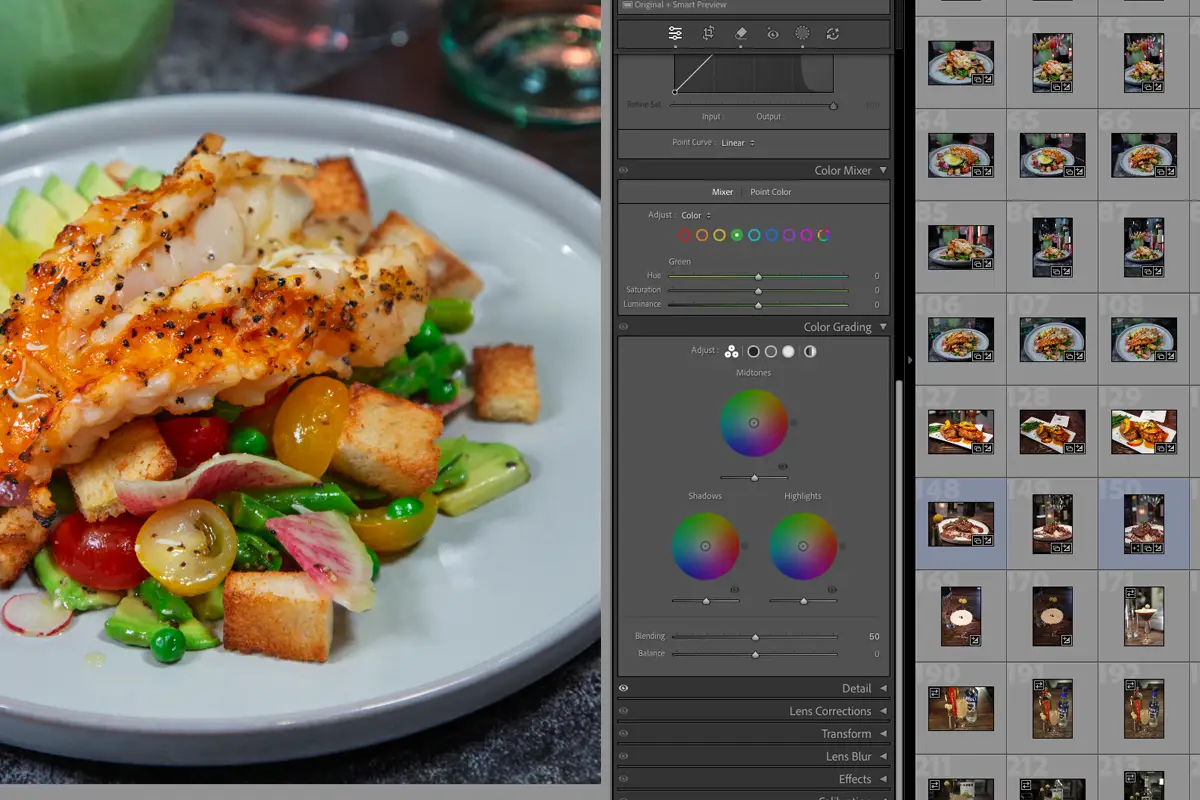Click the Green Luminance slider handle
The height and width of the screenshot is (800, 1200).
pyautogui.click(x=758, y=304)
